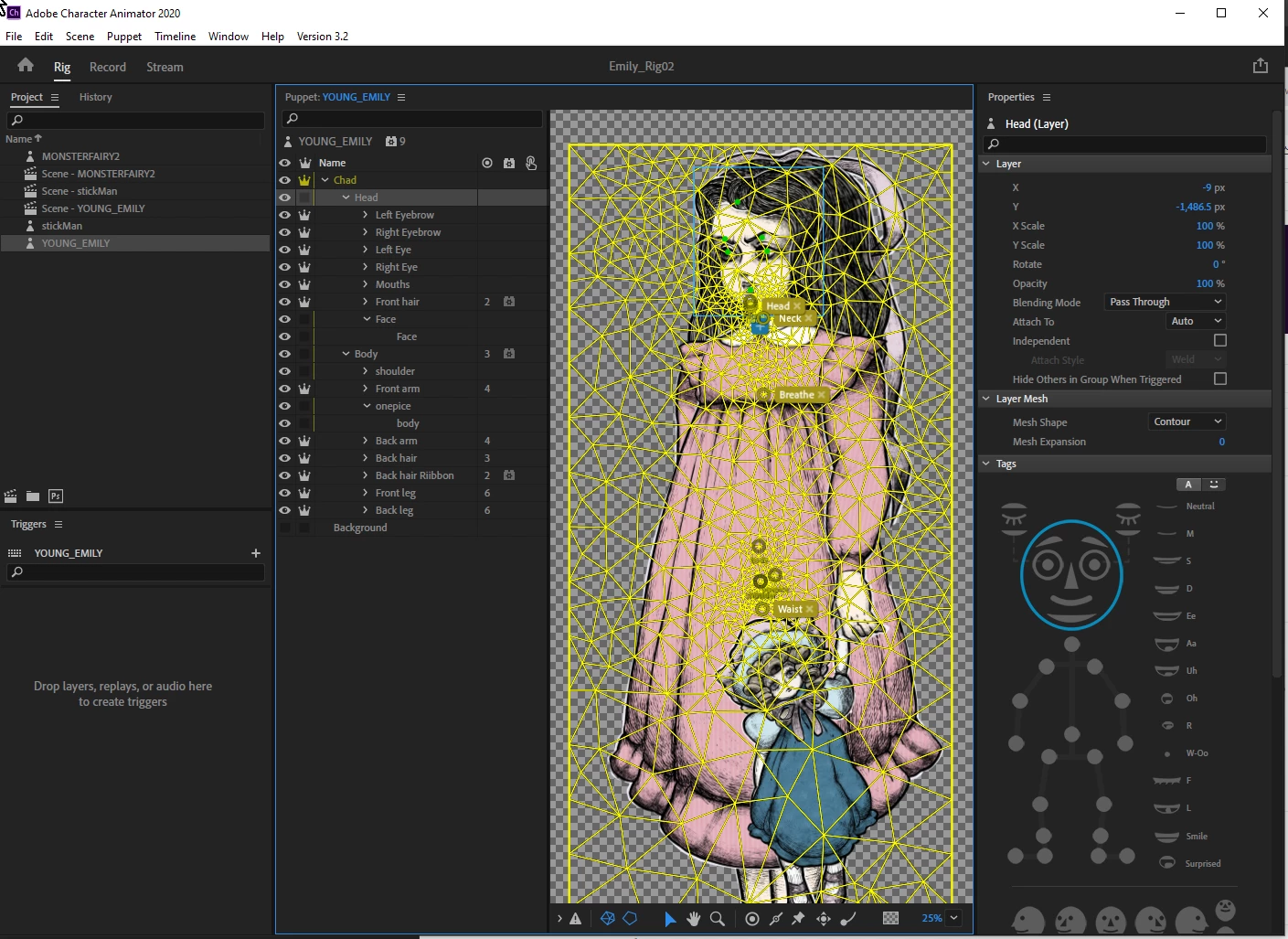Toggle transparency grid background icon
The width and height of the screenshot is (1288, 939).
point(890,919)
